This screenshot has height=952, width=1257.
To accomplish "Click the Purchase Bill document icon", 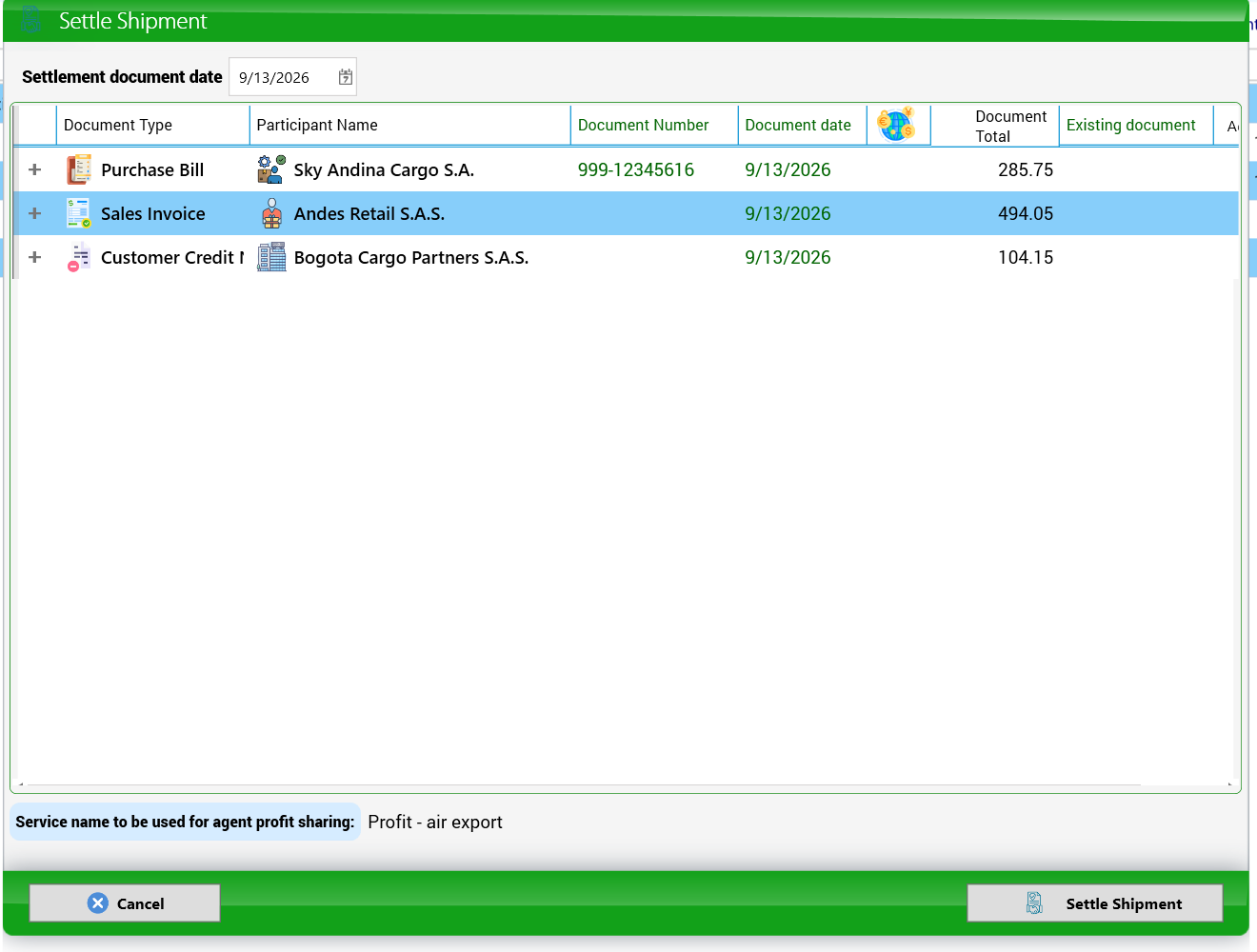I will [79, 169].
